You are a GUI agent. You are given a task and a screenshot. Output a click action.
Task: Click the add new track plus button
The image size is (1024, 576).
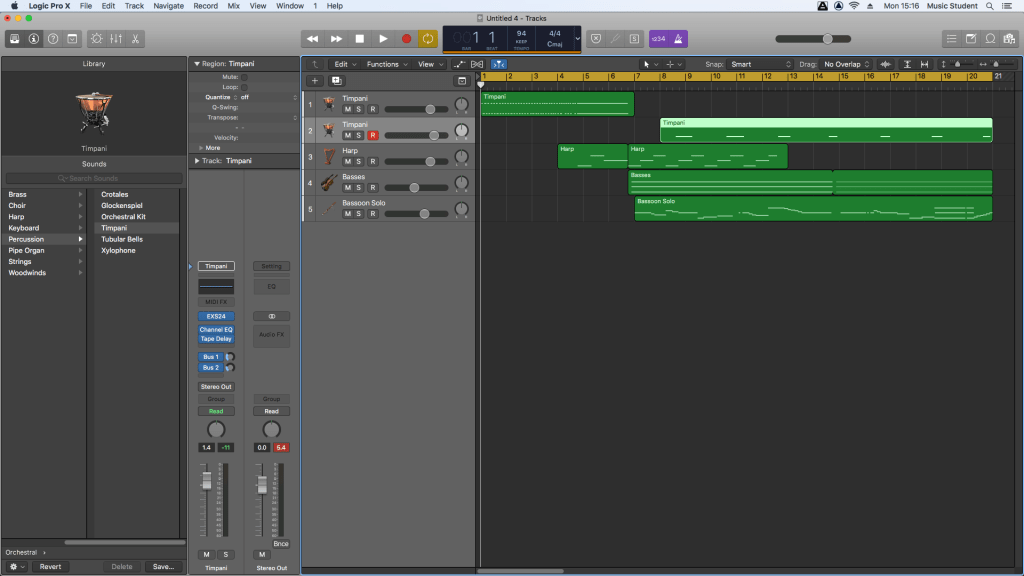pyautogui.click(x=314, y=81)
